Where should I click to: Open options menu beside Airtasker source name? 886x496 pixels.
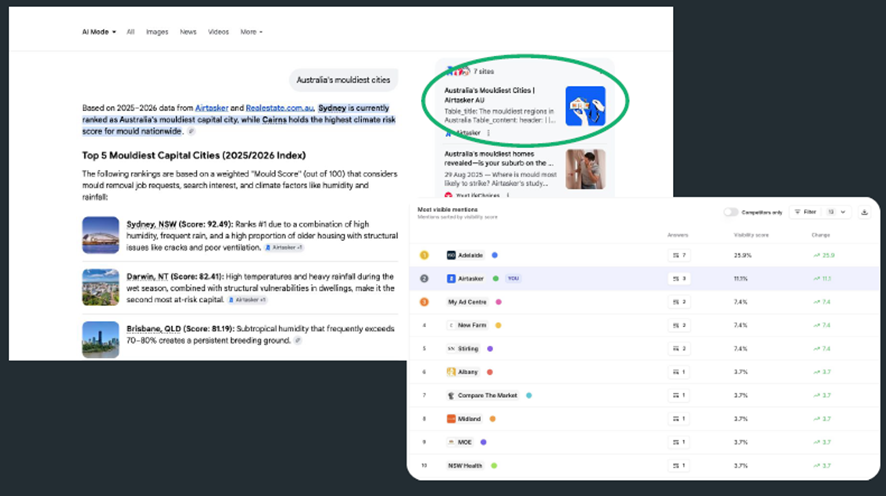[488, 133]
